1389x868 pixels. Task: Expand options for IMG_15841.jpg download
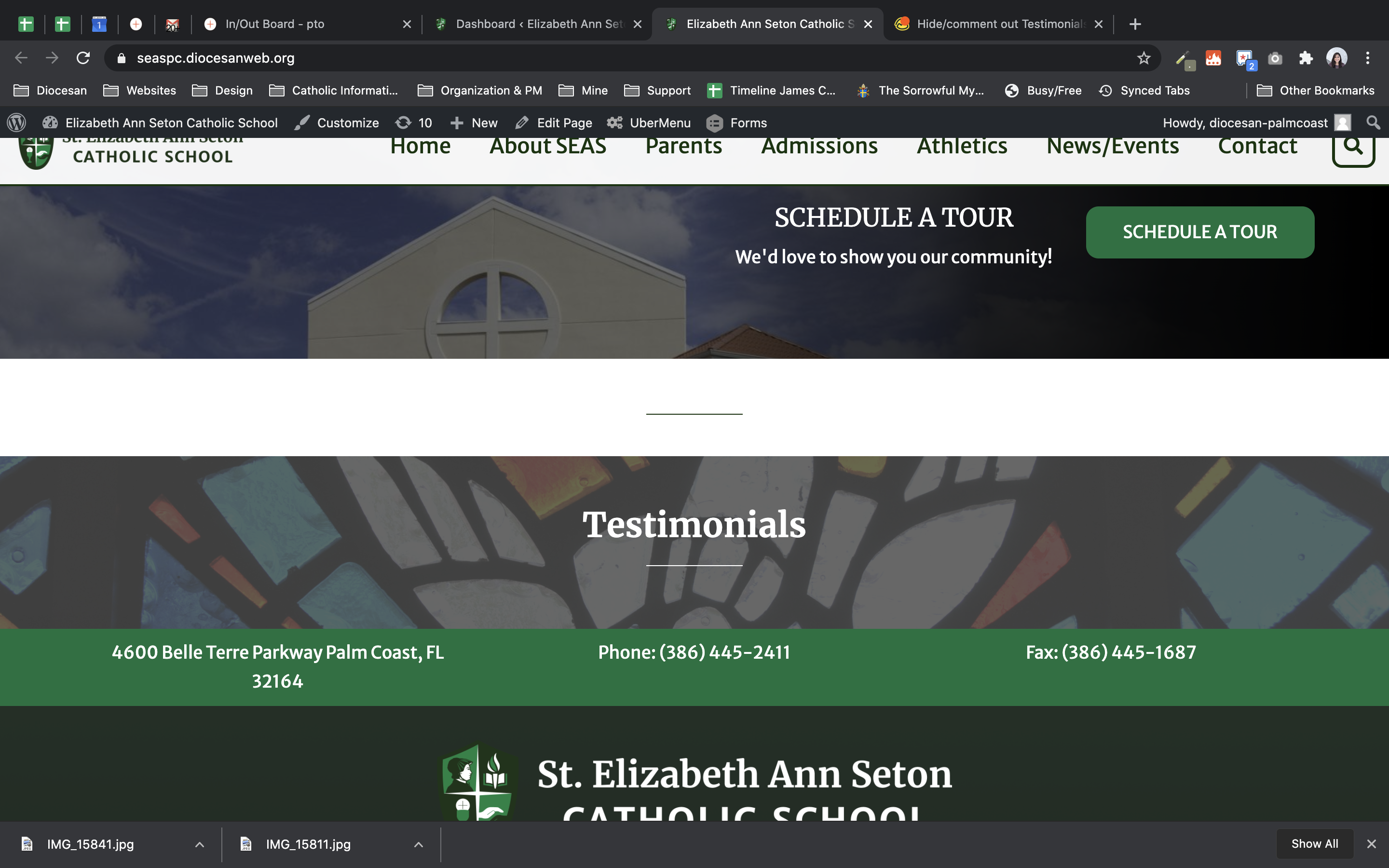[x=199, y=844]
